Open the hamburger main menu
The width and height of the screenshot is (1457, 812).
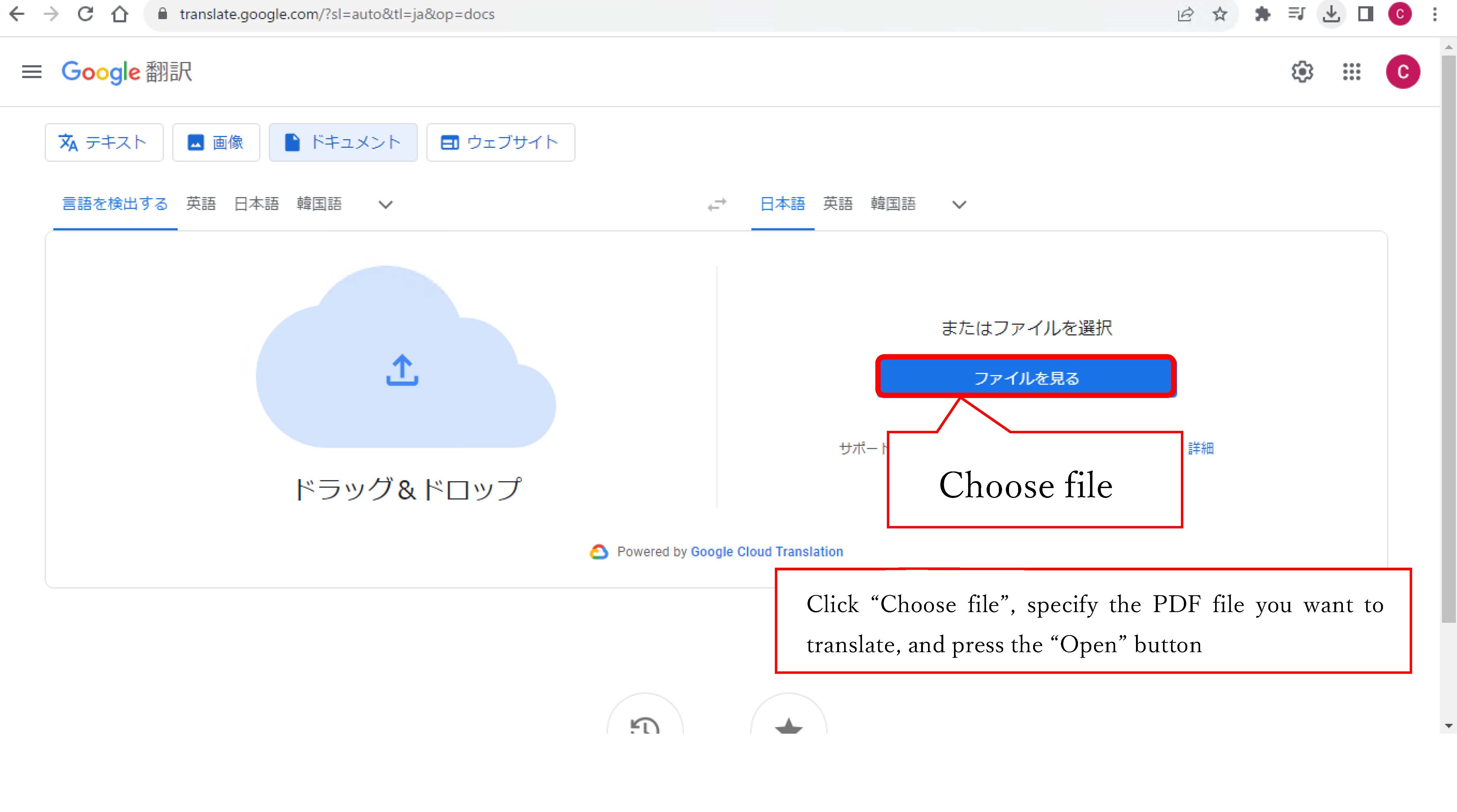pyautogui.click(x=32, y=72)
